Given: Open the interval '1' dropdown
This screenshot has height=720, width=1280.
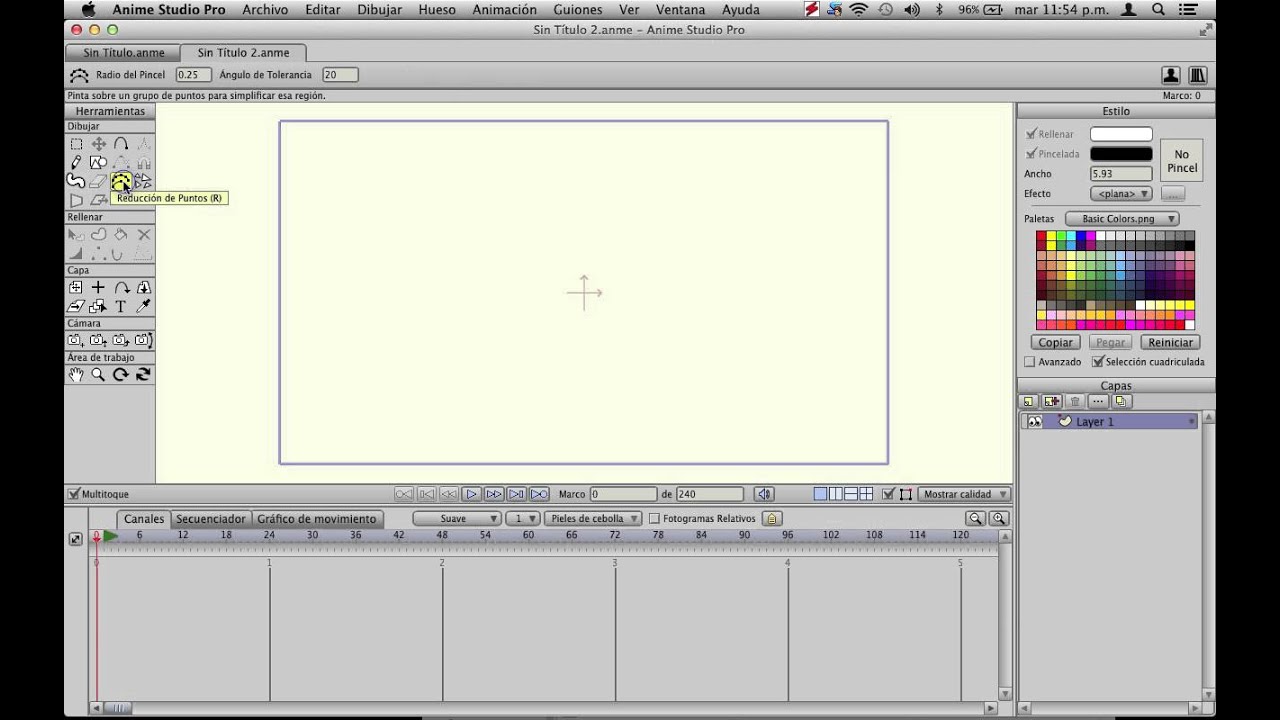Looking at the screenshot, I should point(523,519).
